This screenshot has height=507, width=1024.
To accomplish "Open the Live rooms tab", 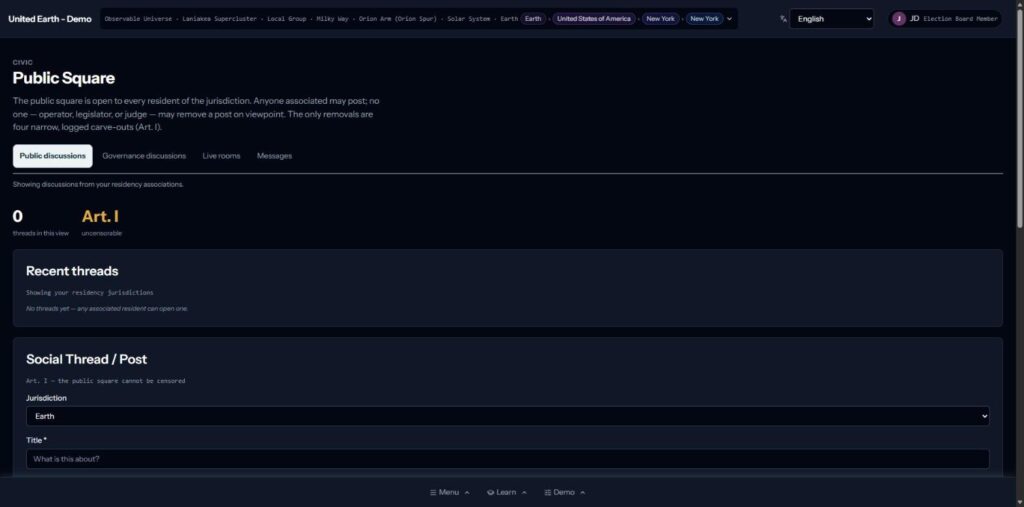I will (221, 156).
